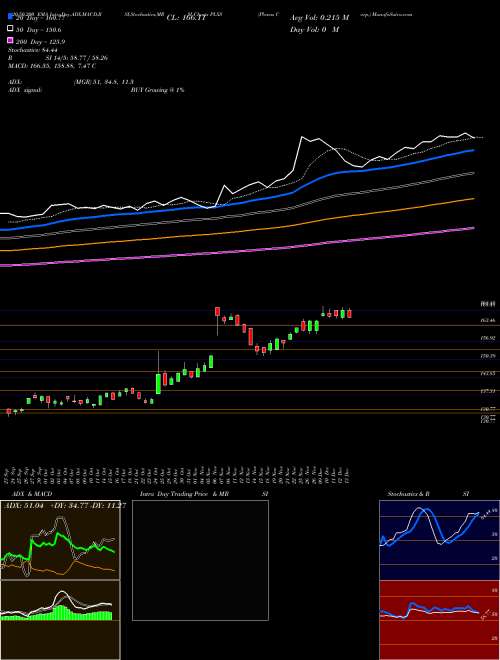Click the empty intraday trading price panel
The height and width of the screenshot is (660, 500).
point(200,560)
